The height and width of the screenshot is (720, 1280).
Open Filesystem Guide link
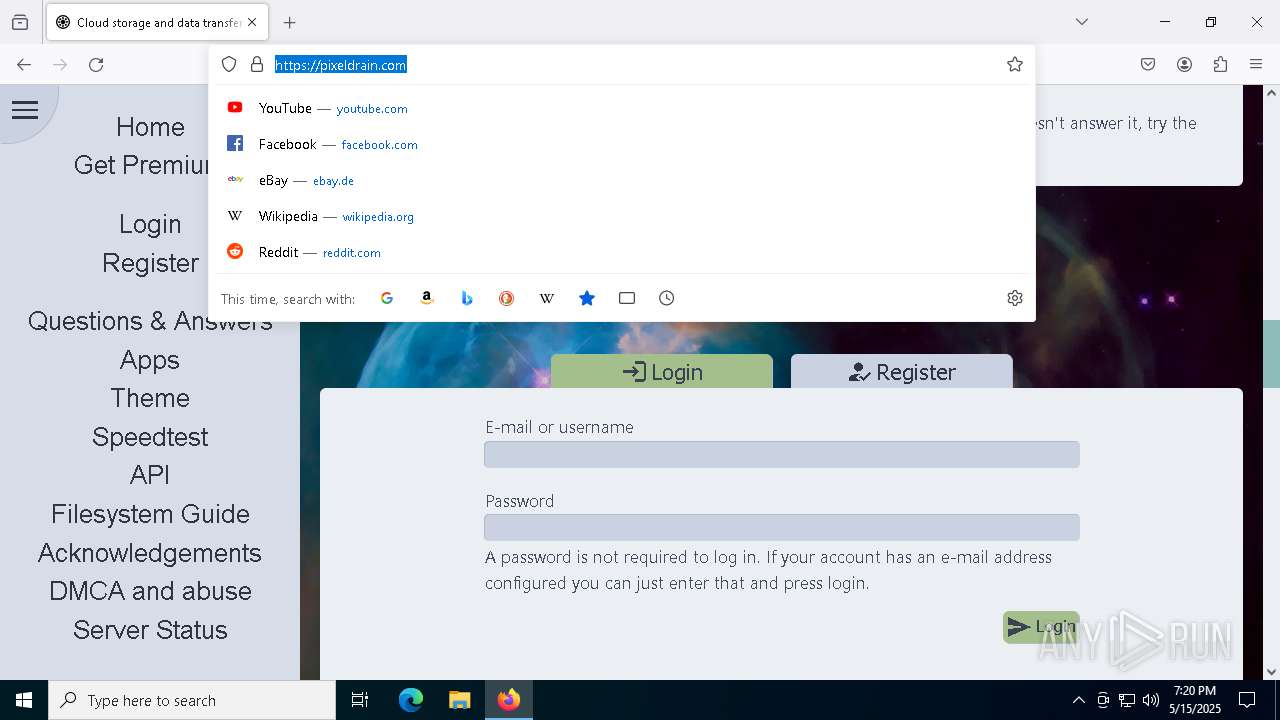tap(150, 514)
